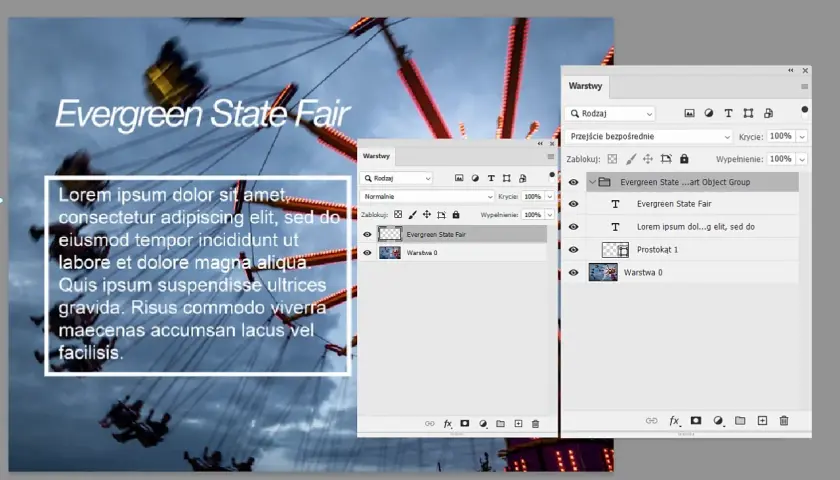Hide Evergreen State Smart Object Group visibility
Image resolution: width=840 pixels, height=480 pixels.
coord(573,182)
